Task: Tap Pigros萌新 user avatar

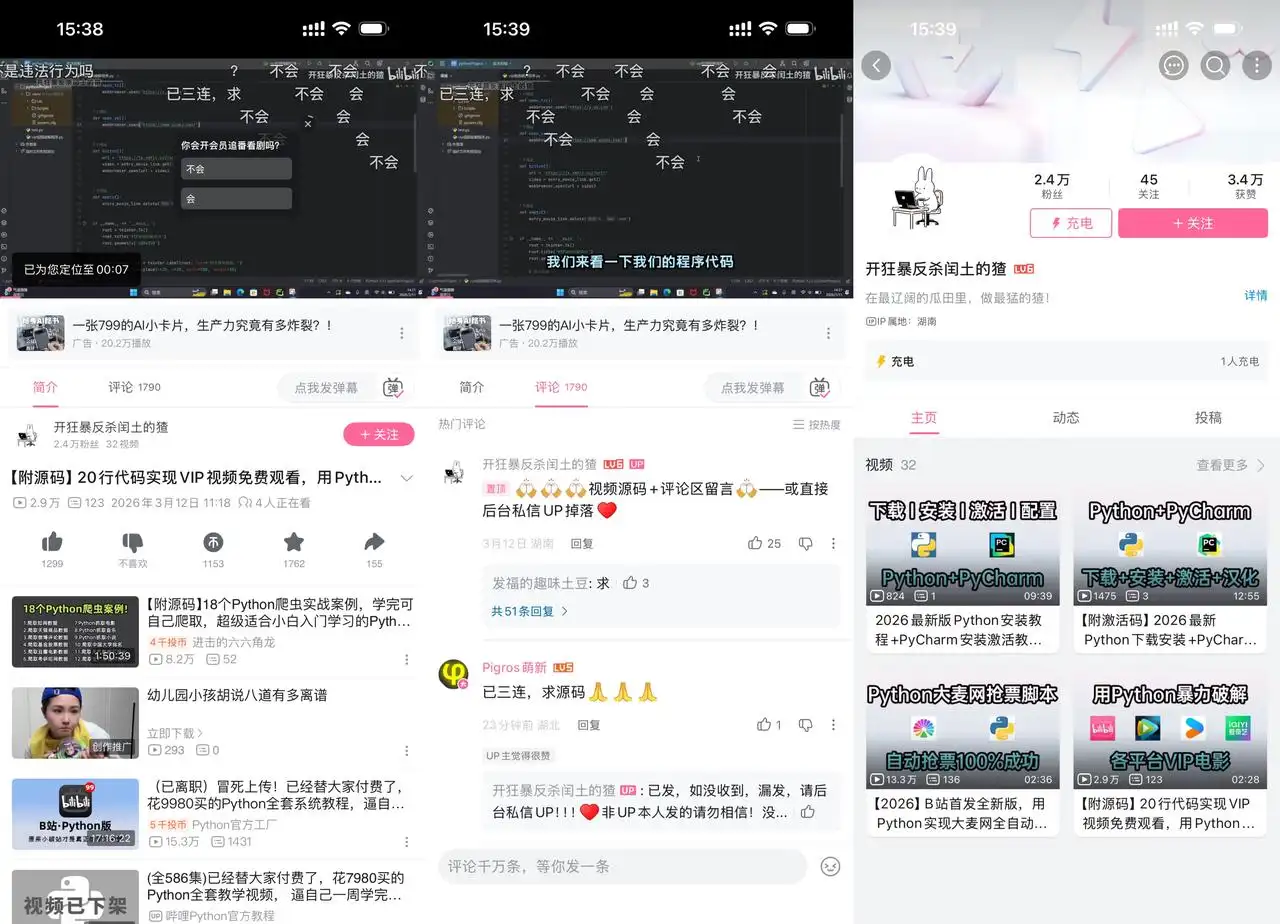Action: coord(453,674)
